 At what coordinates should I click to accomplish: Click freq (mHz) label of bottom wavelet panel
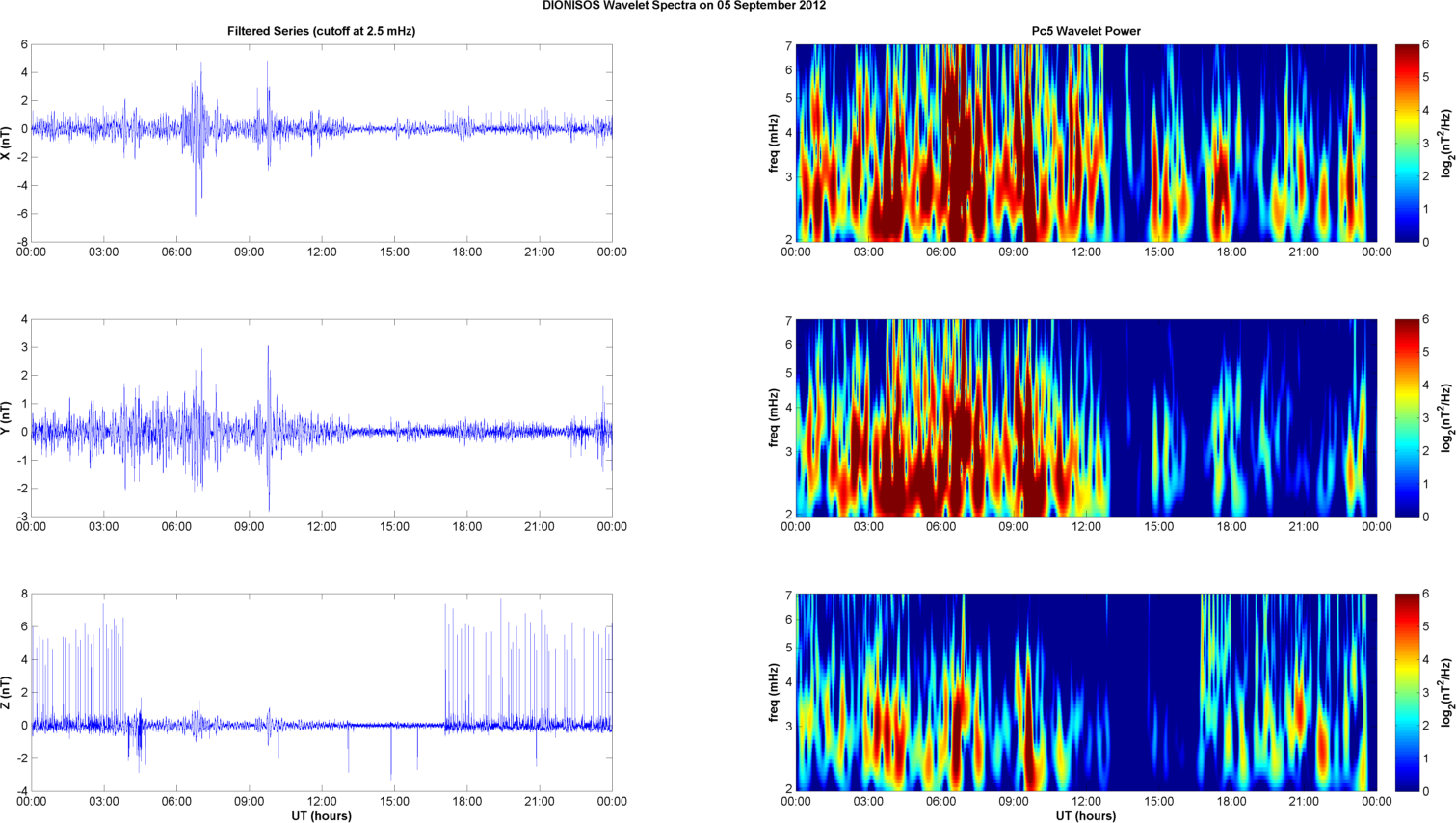pos(773,692)
